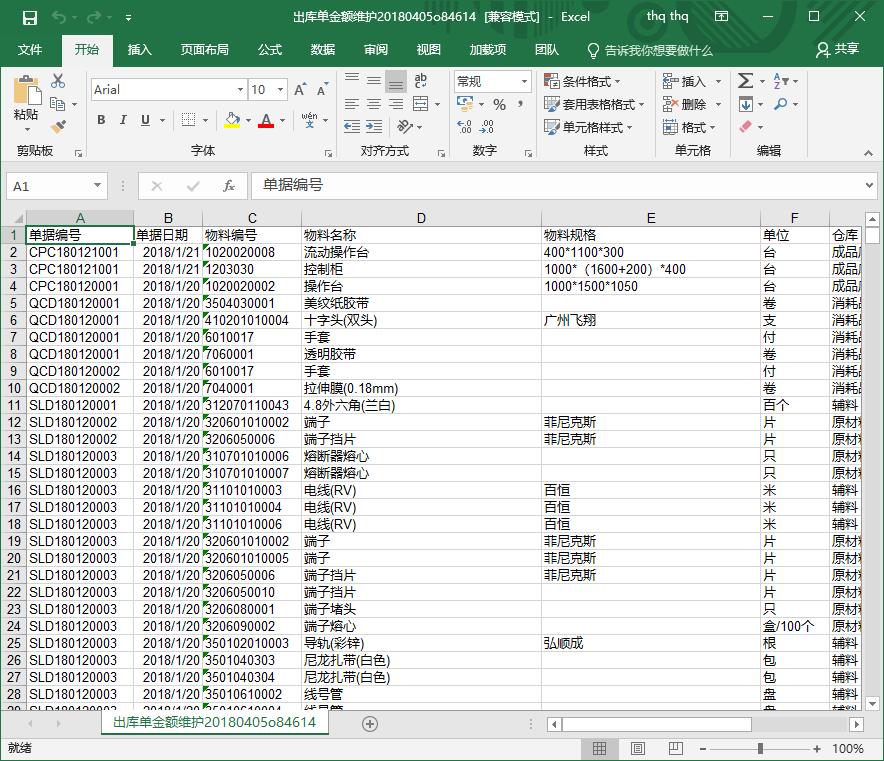This screenshot has height=761, width=884.
Task: Click the Cut scissors icon
Action: 58,81
